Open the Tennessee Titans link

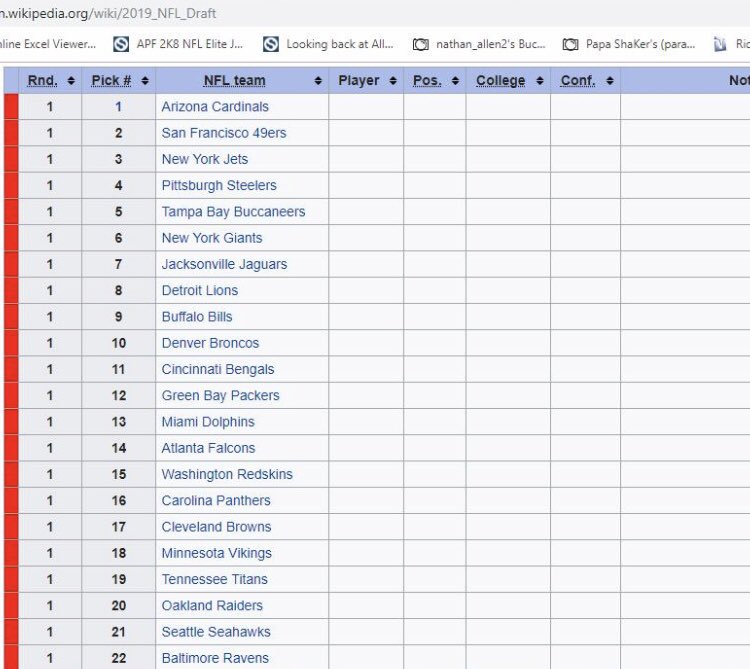[214, 580]
